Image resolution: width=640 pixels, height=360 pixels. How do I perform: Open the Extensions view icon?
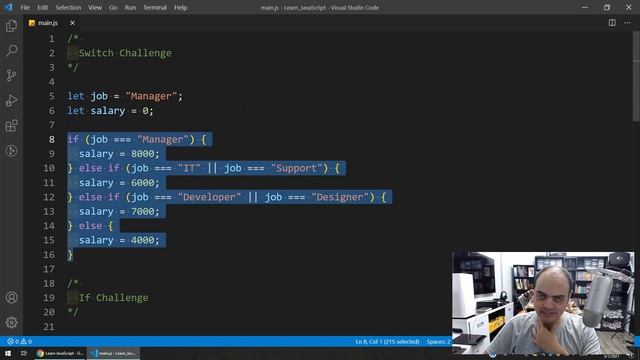[11, 126]
